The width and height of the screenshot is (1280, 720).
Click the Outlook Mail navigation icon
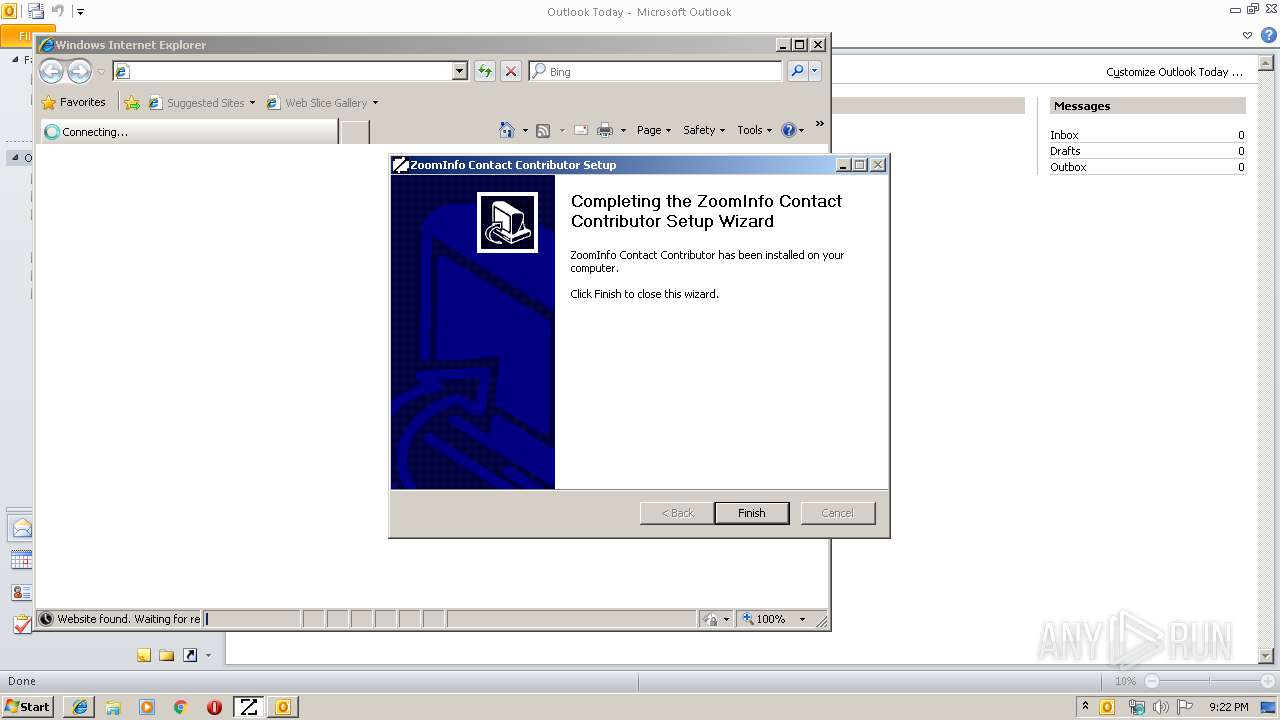point(21,529)
